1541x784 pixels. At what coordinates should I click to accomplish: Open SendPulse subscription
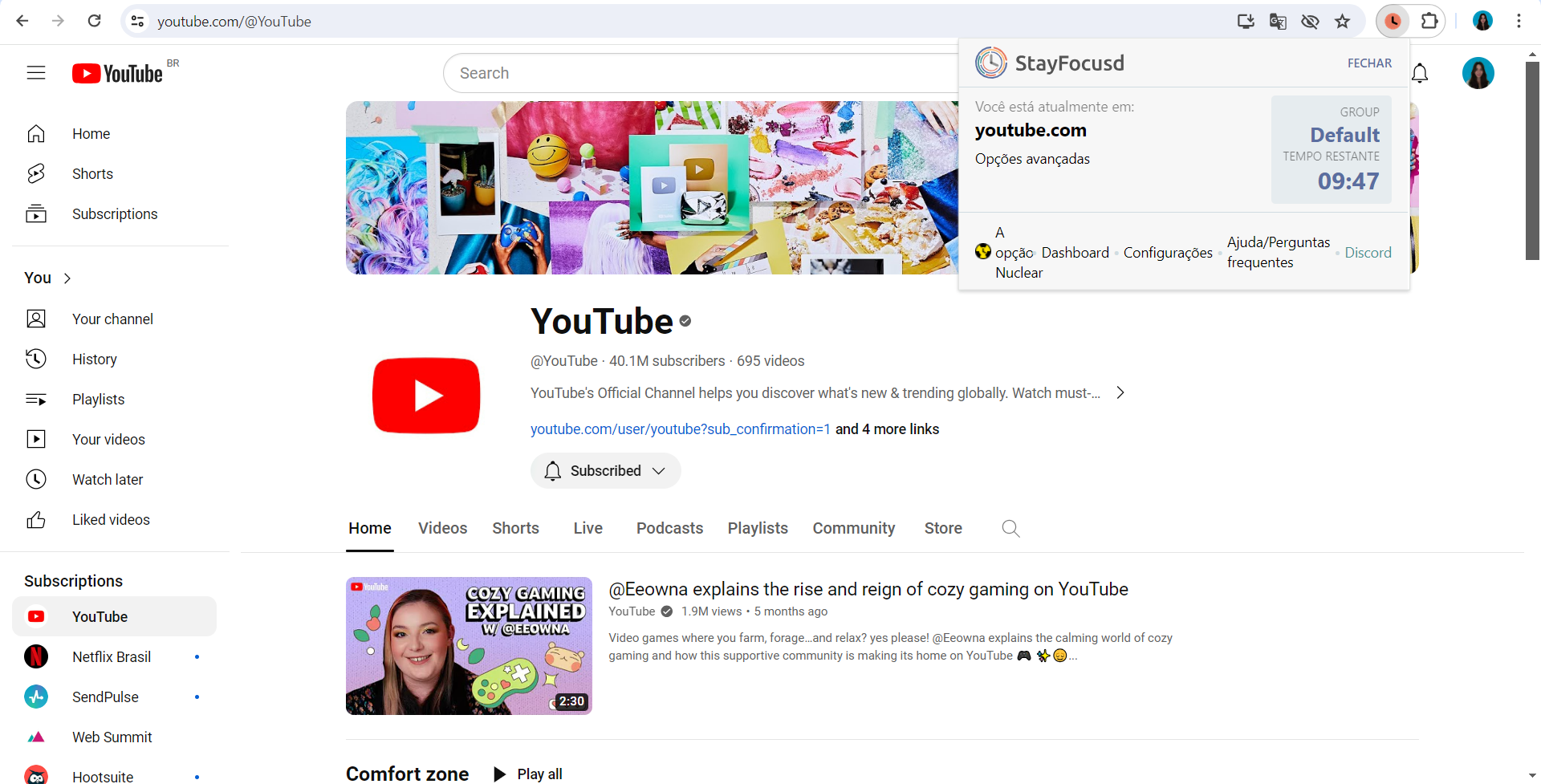(x=115, y=697)
